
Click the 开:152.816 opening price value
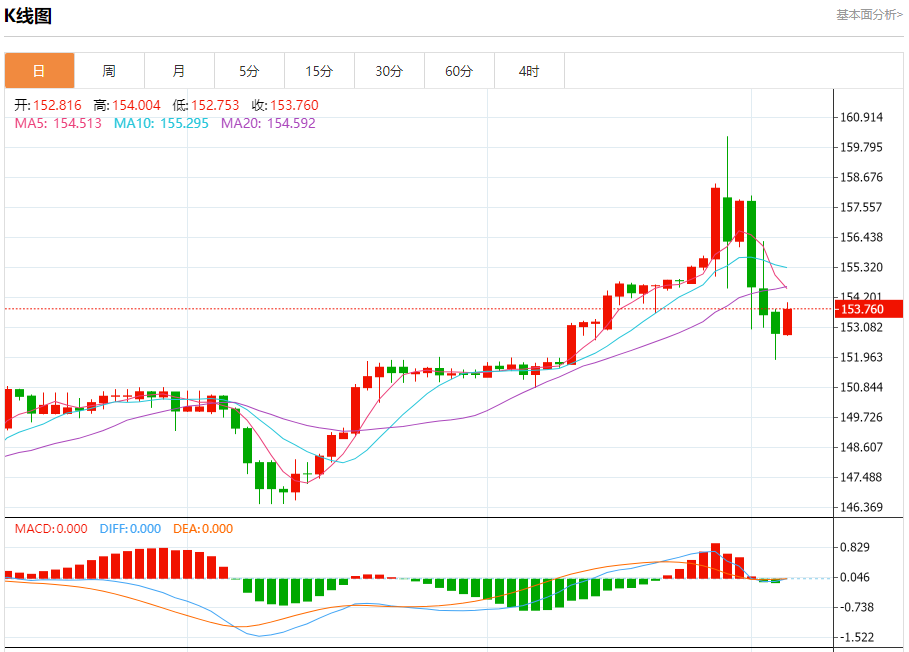click(48, 105)
